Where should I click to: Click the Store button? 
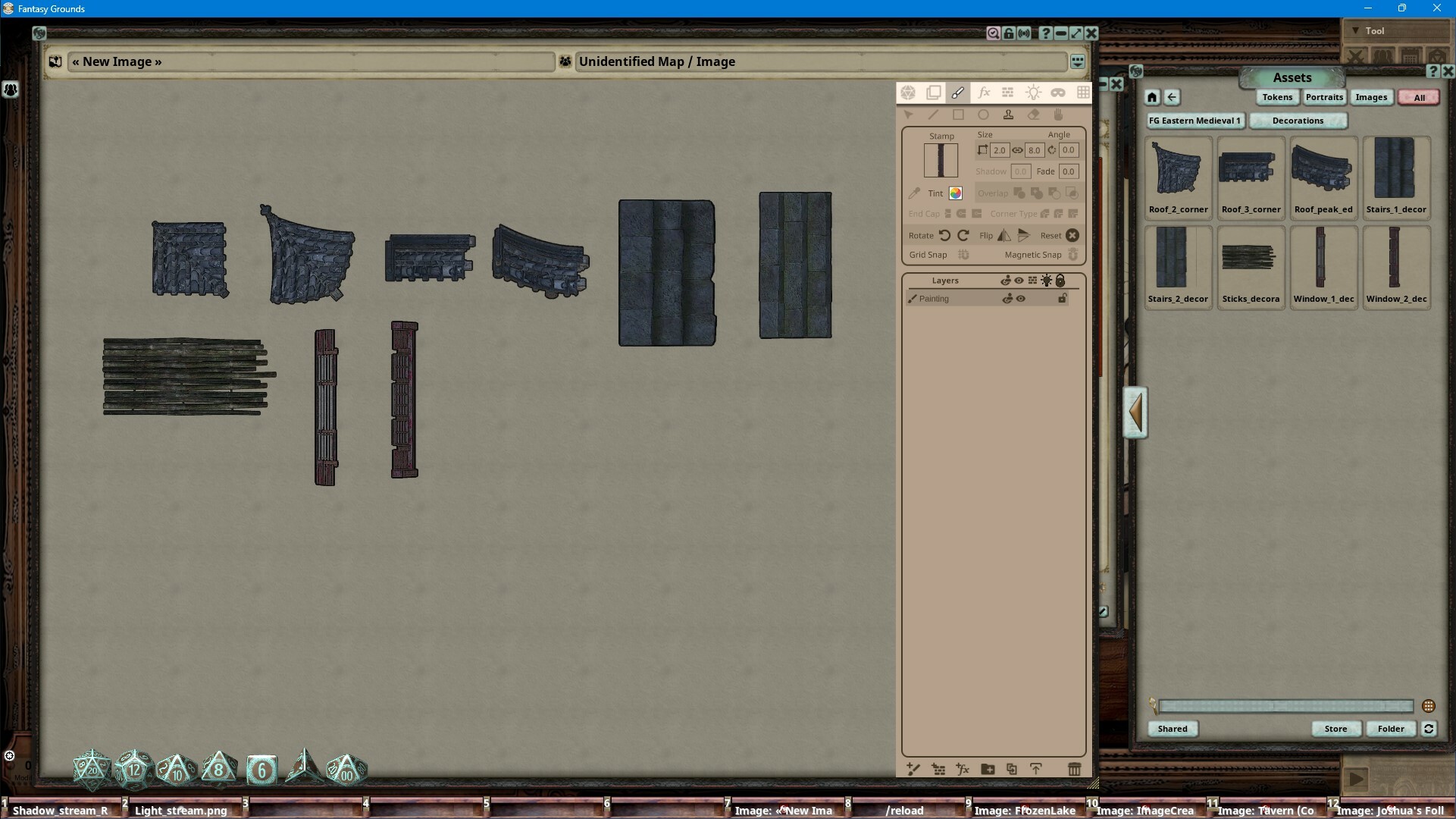point(1335,729)
